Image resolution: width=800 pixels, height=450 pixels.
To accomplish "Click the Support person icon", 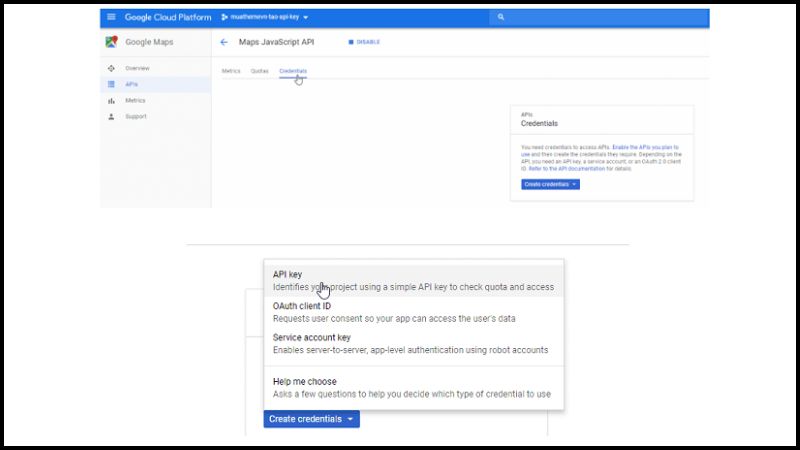I will click(x=111, y=116).
